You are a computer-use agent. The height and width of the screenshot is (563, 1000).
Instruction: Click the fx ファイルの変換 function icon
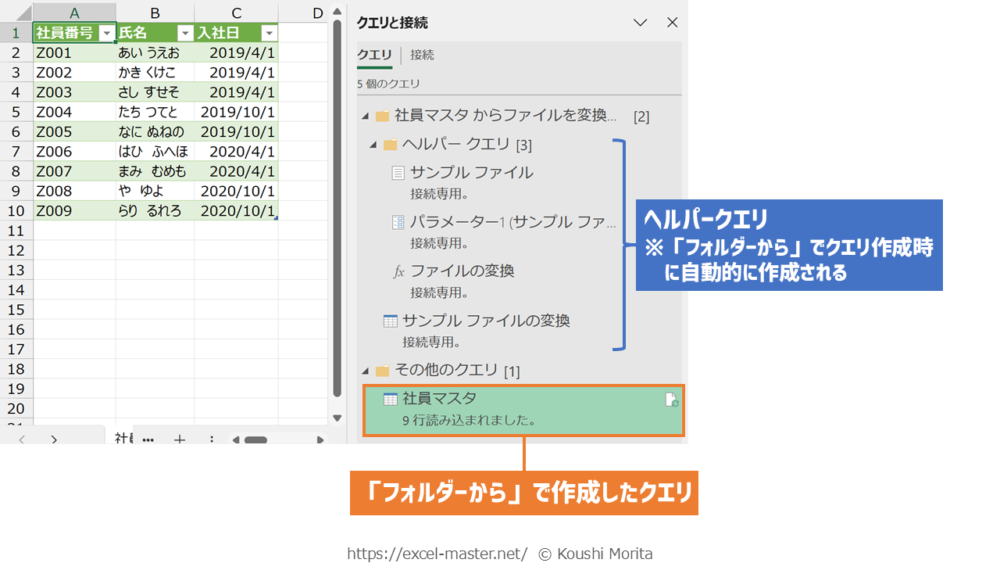(x=398, y=272)
